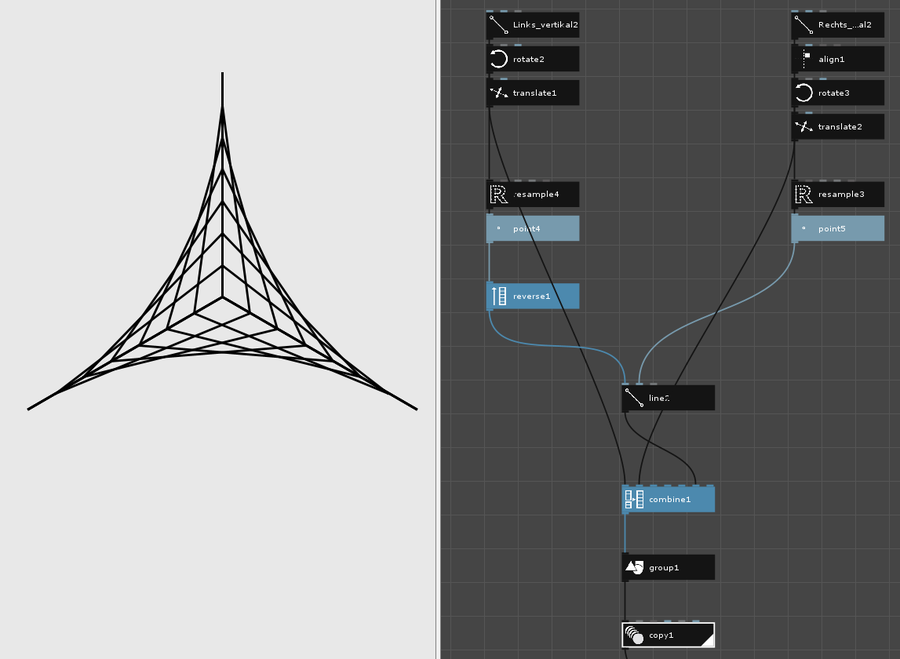Select the 'rotate2' node label
Image resolution: width=900 pixels, height=659 pixels.
pos(529,59)
